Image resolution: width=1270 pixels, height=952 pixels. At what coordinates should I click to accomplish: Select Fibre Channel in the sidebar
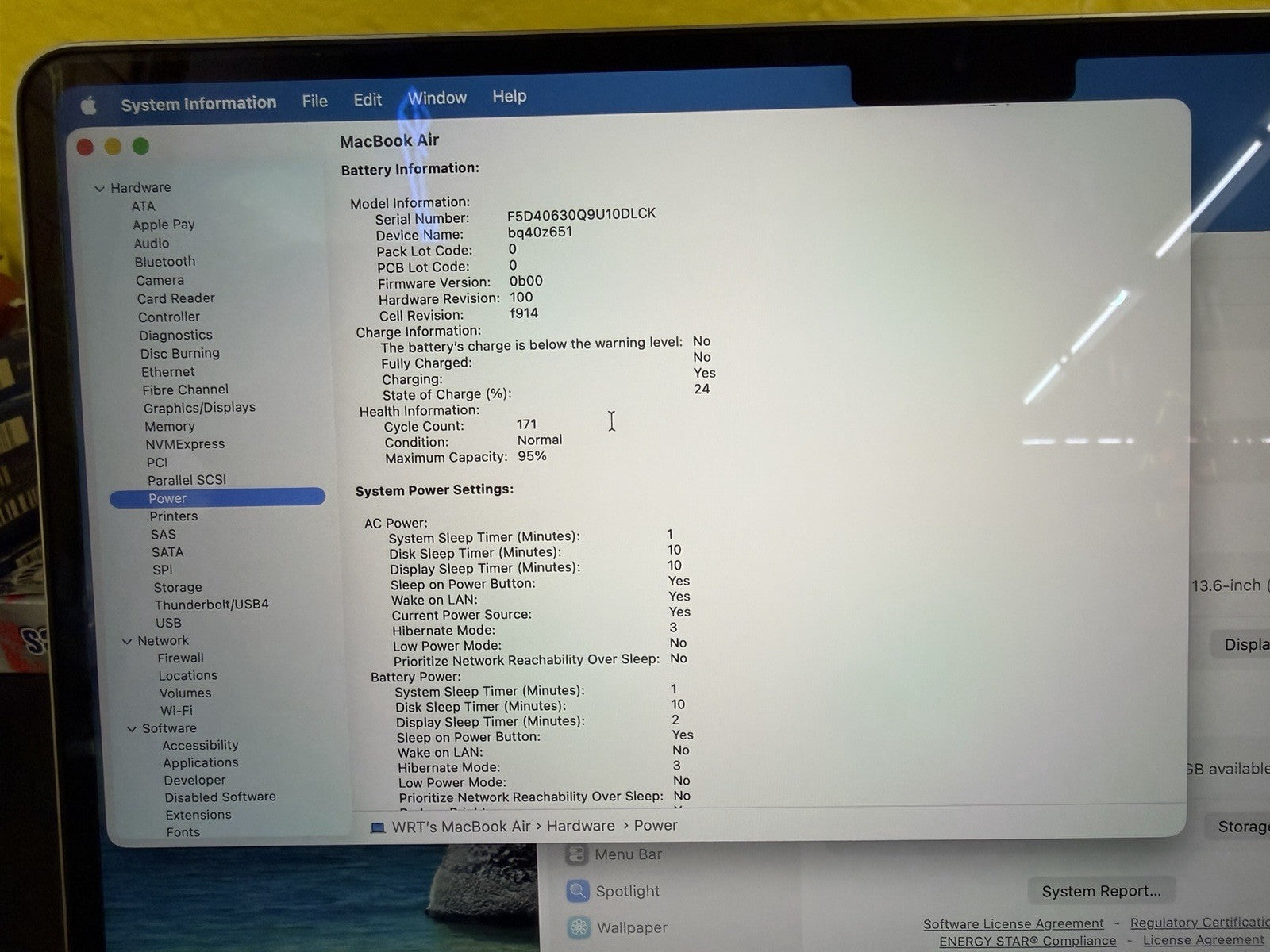coord(185,390)
